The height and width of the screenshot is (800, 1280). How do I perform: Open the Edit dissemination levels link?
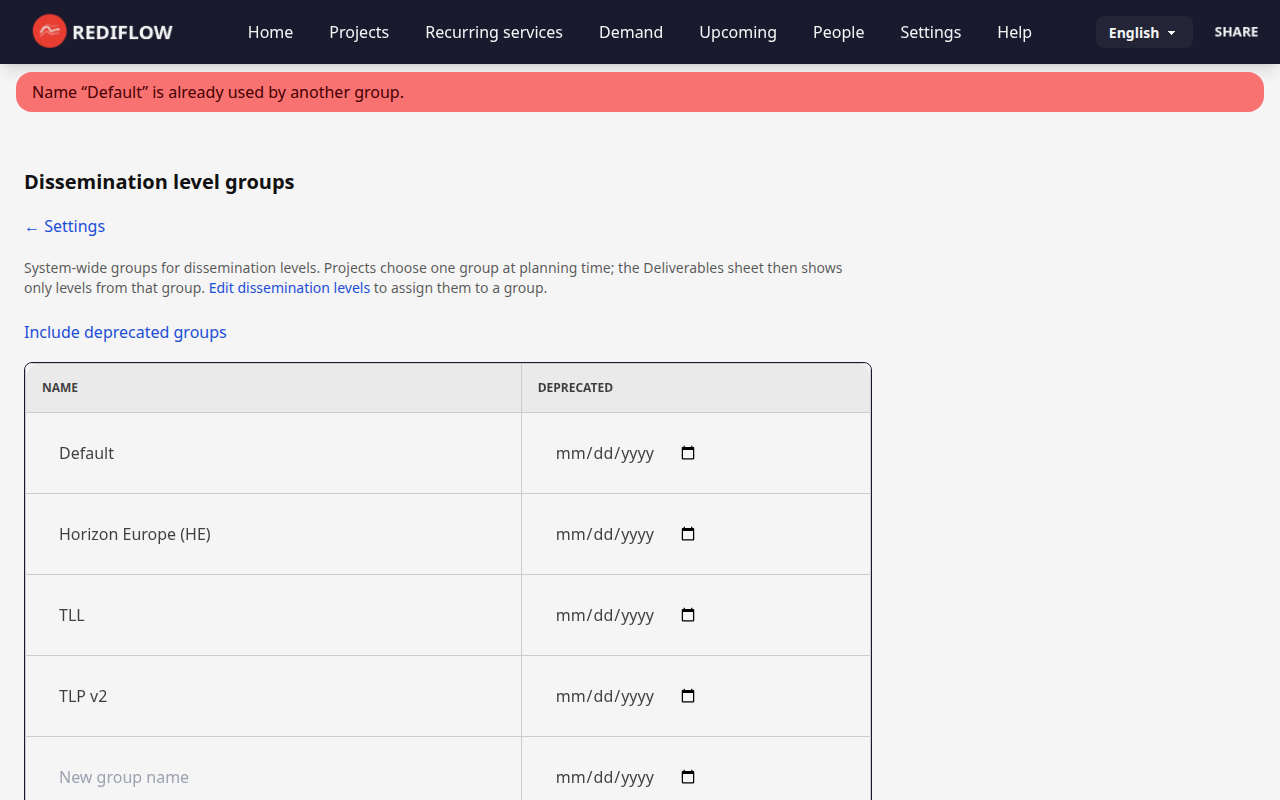click(x=289, y=287)
